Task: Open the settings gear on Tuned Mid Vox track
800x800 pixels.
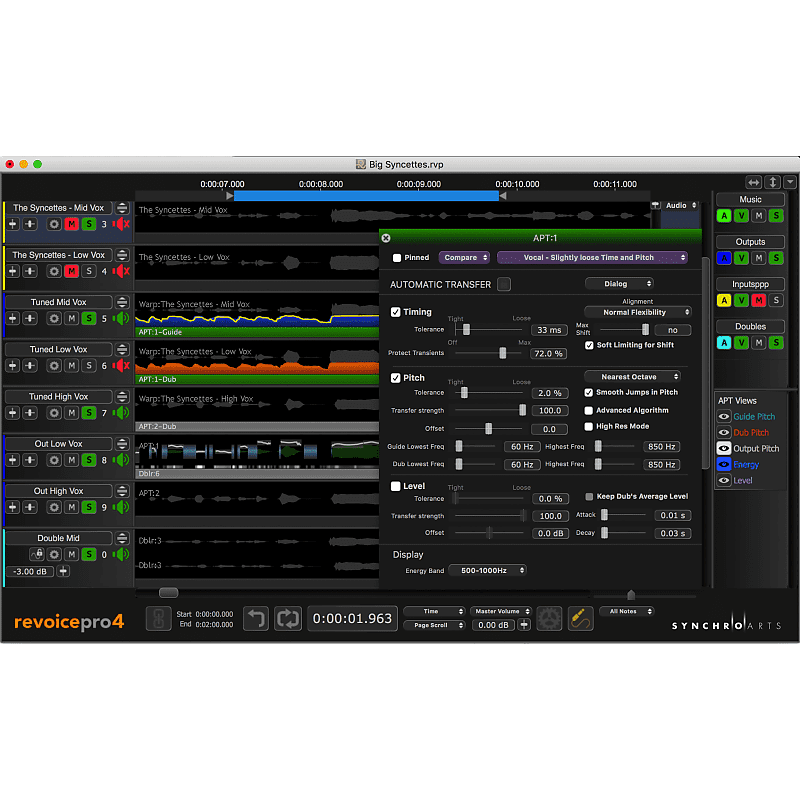Action: (x=54, y=319)
